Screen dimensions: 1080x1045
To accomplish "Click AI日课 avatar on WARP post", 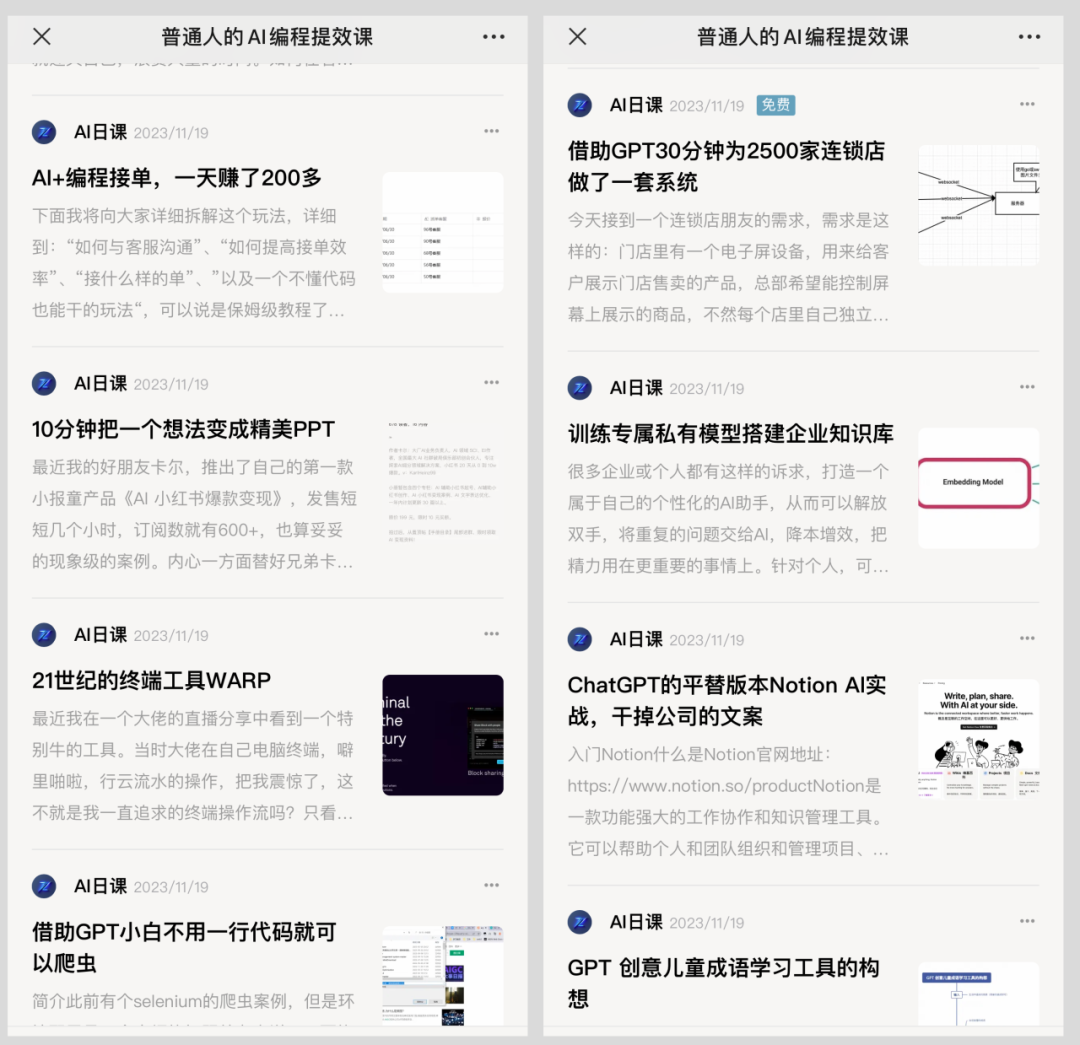I will (x=44, y=634).
